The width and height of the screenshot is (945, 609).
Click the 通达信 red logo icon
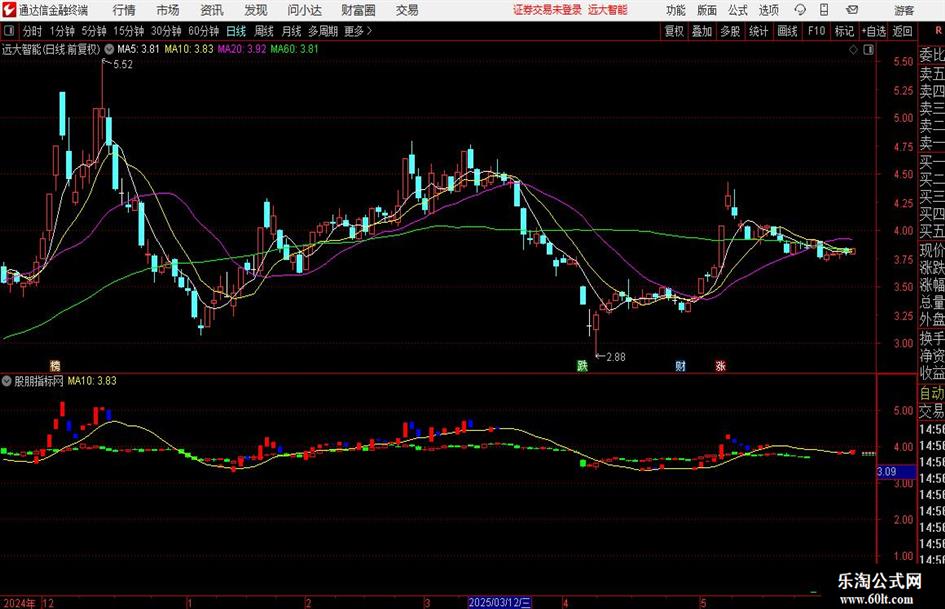click(x=8, y=10)
